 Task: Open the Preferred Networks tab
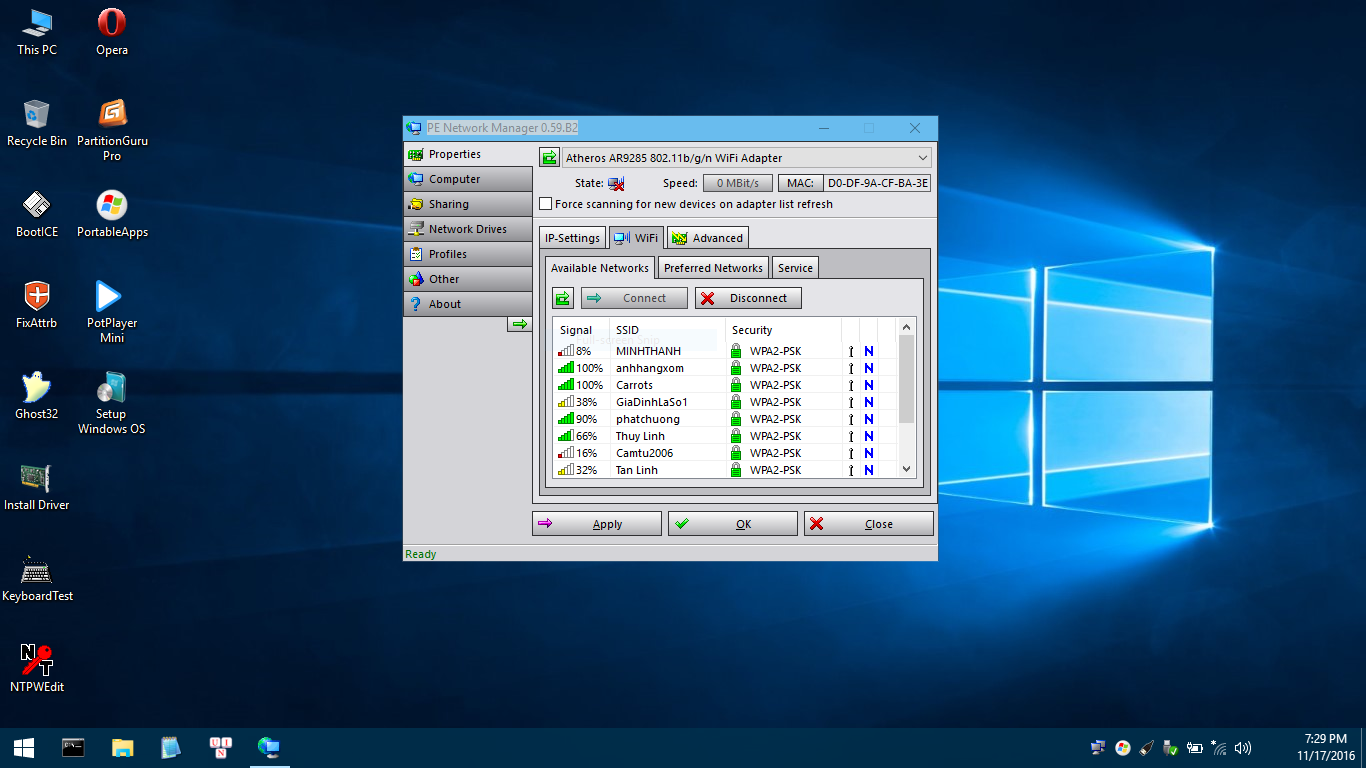tap(712, 267)
